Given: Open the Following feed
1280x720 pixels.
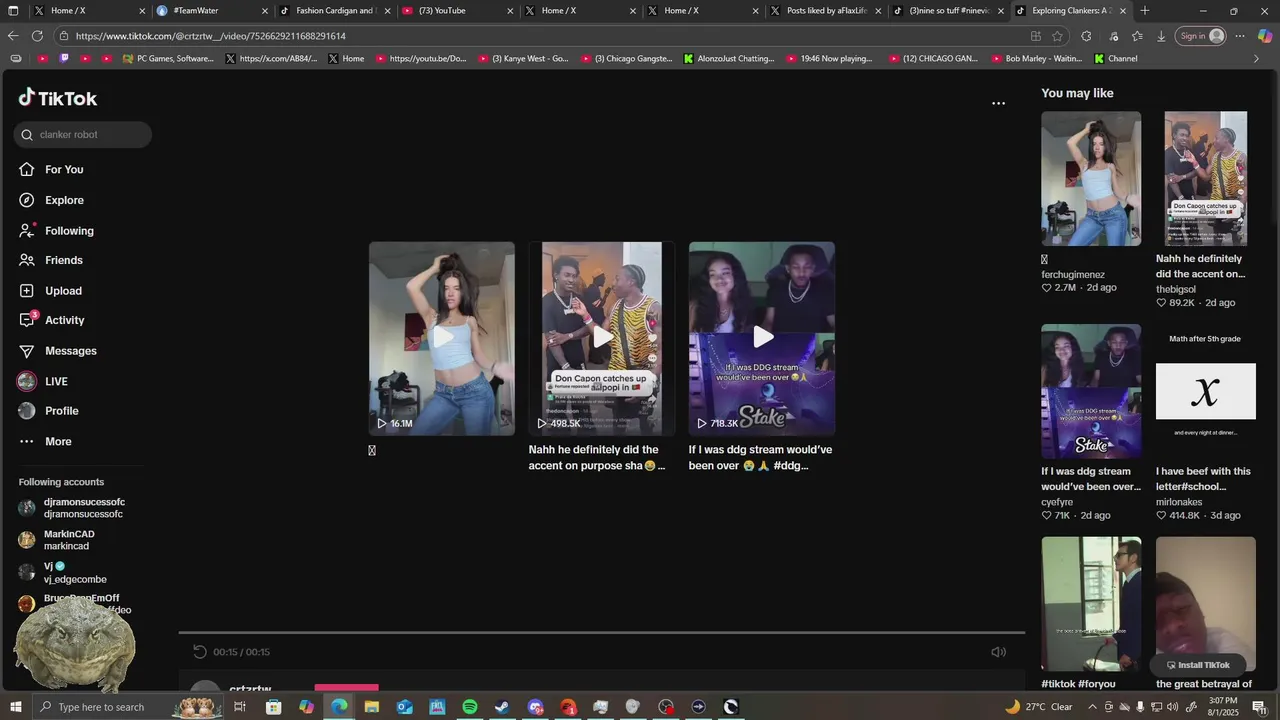Looking at the screenshot, I should [56, 231].
